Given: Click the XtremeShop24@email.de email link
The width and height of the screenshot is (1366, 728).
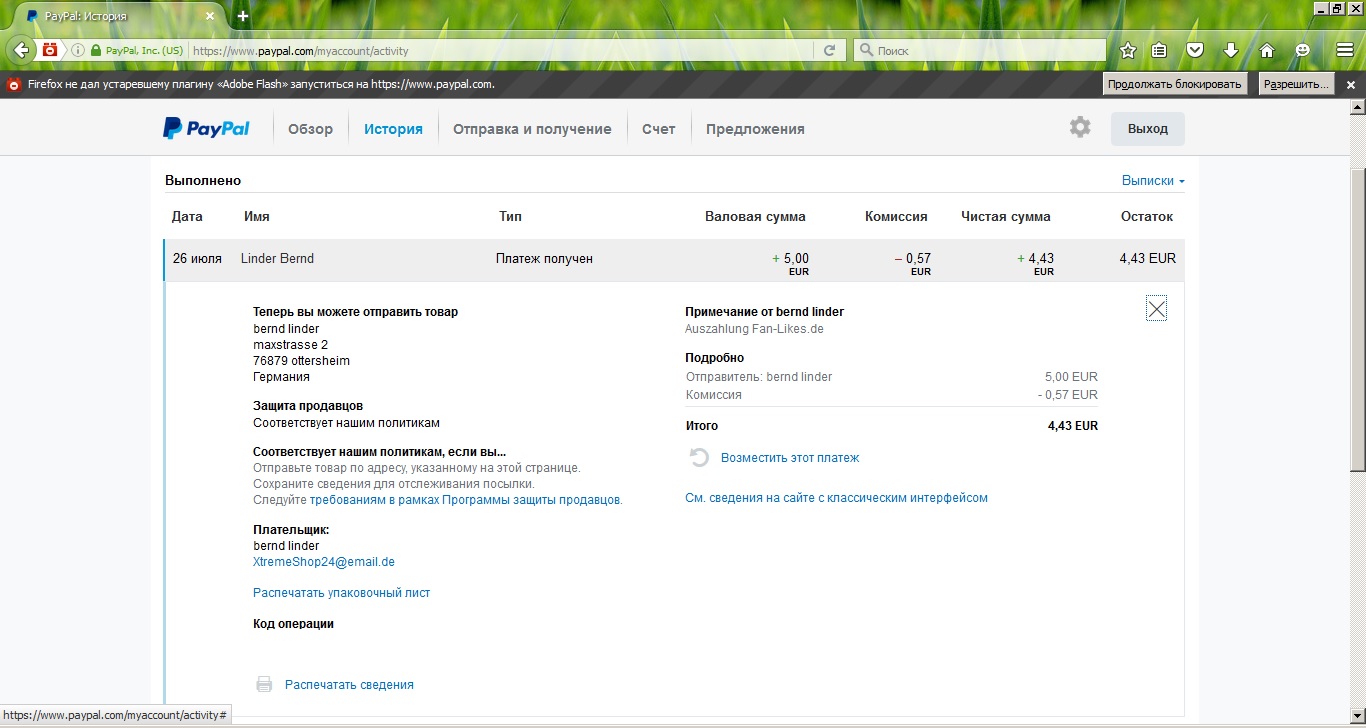Looking at the screenshot, I should tap(324, 562).
